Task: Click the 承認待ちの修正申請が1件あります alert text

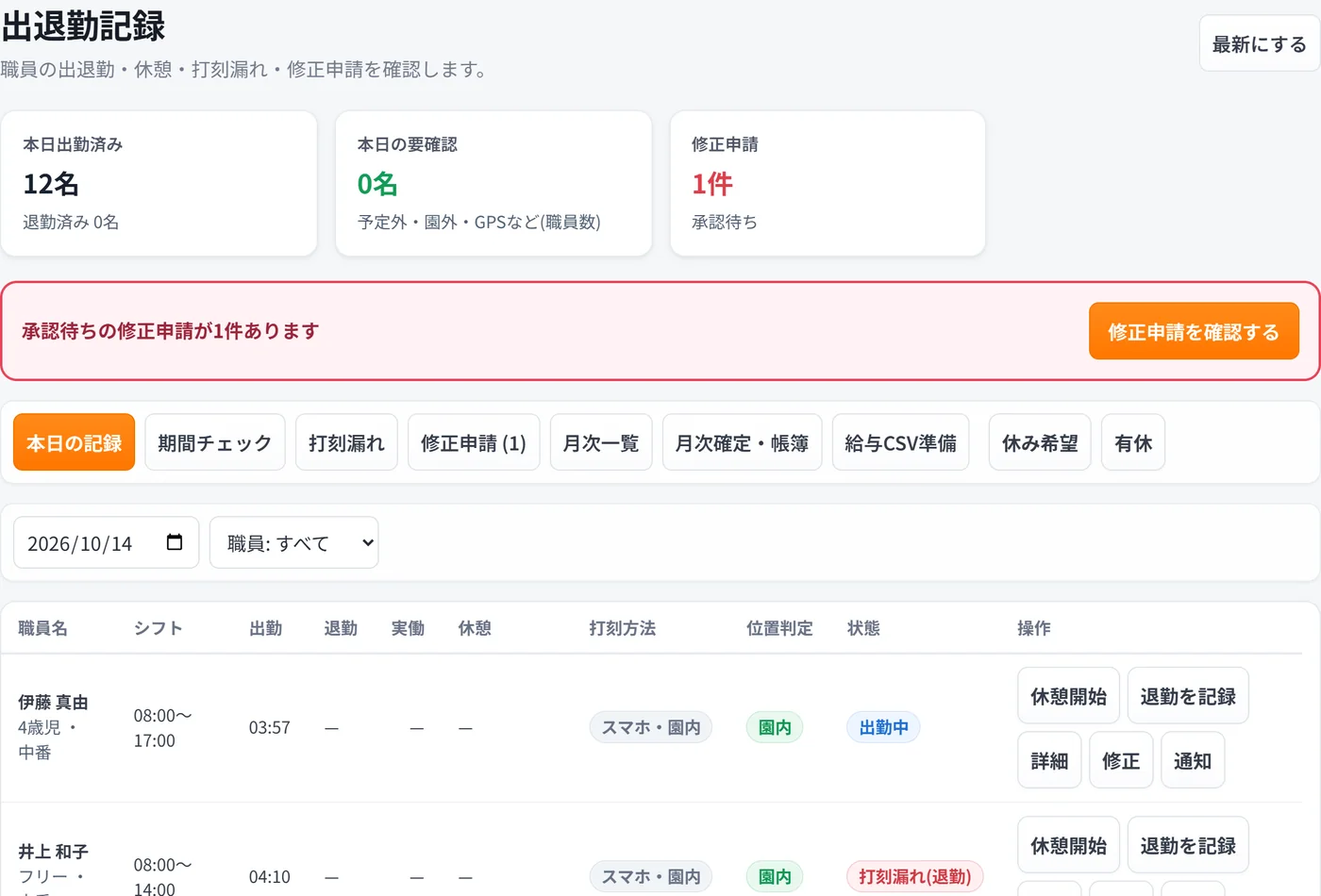Action: [x=171, y=331]
